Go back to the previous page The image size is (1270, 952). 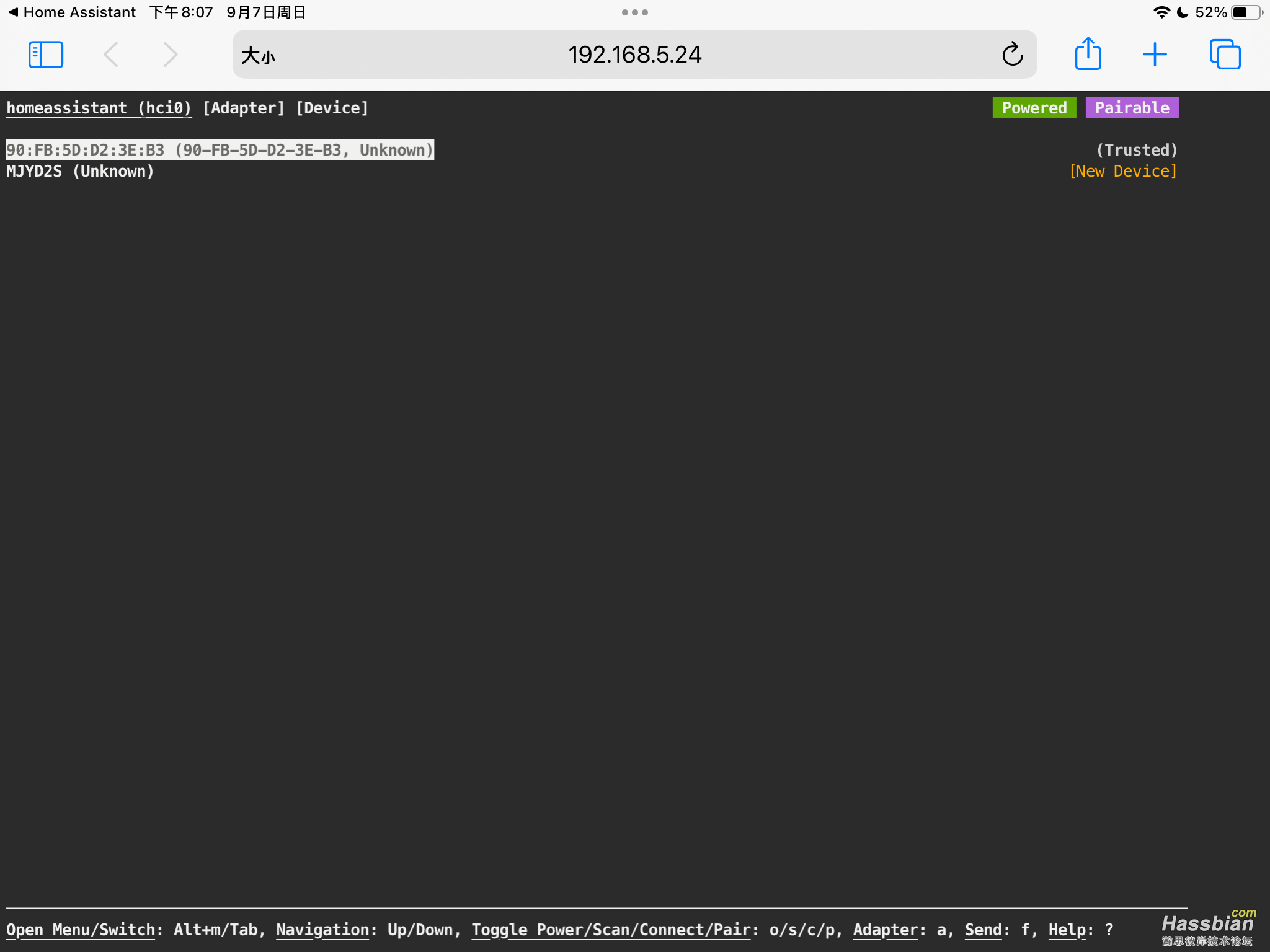(111, 55)
